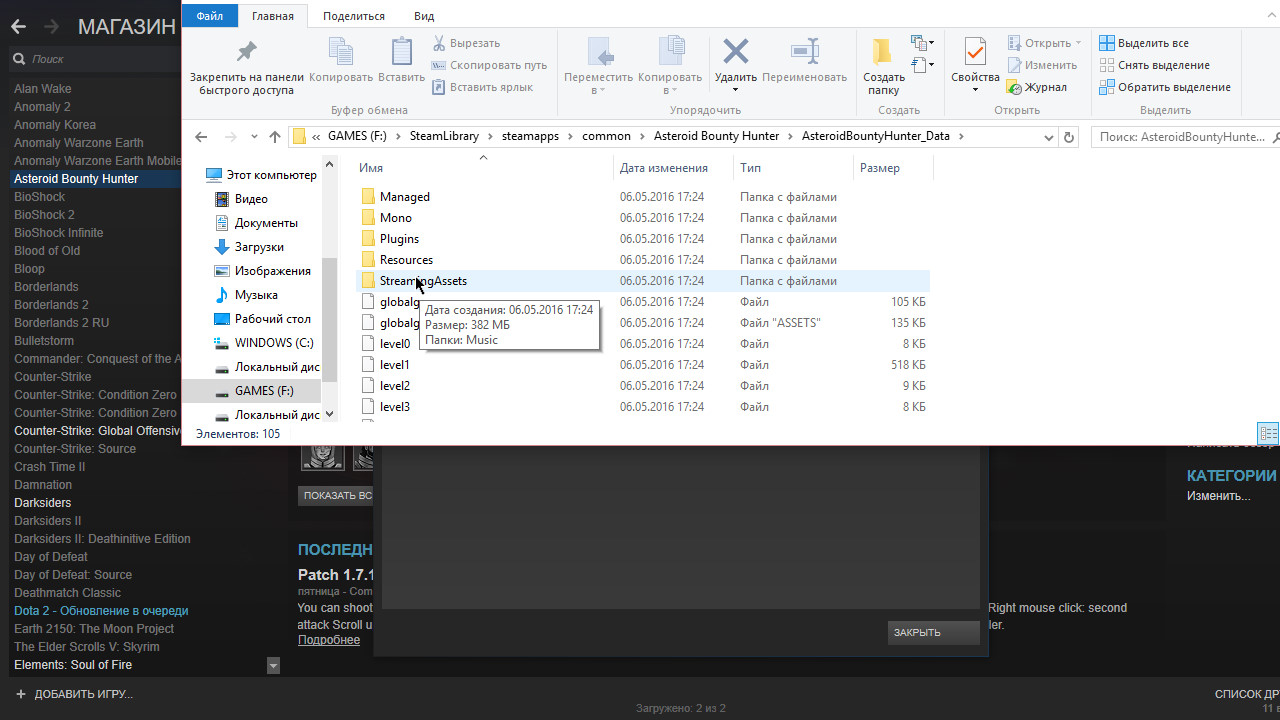Click the Переименовать button
The width and height of the screenshot is (1280, 720).
pos(804,60)
